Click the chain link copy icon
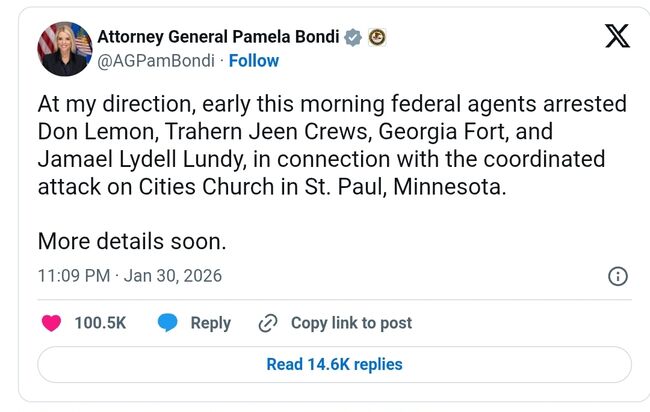Screen dimensions: 650x412 (267, 323)
